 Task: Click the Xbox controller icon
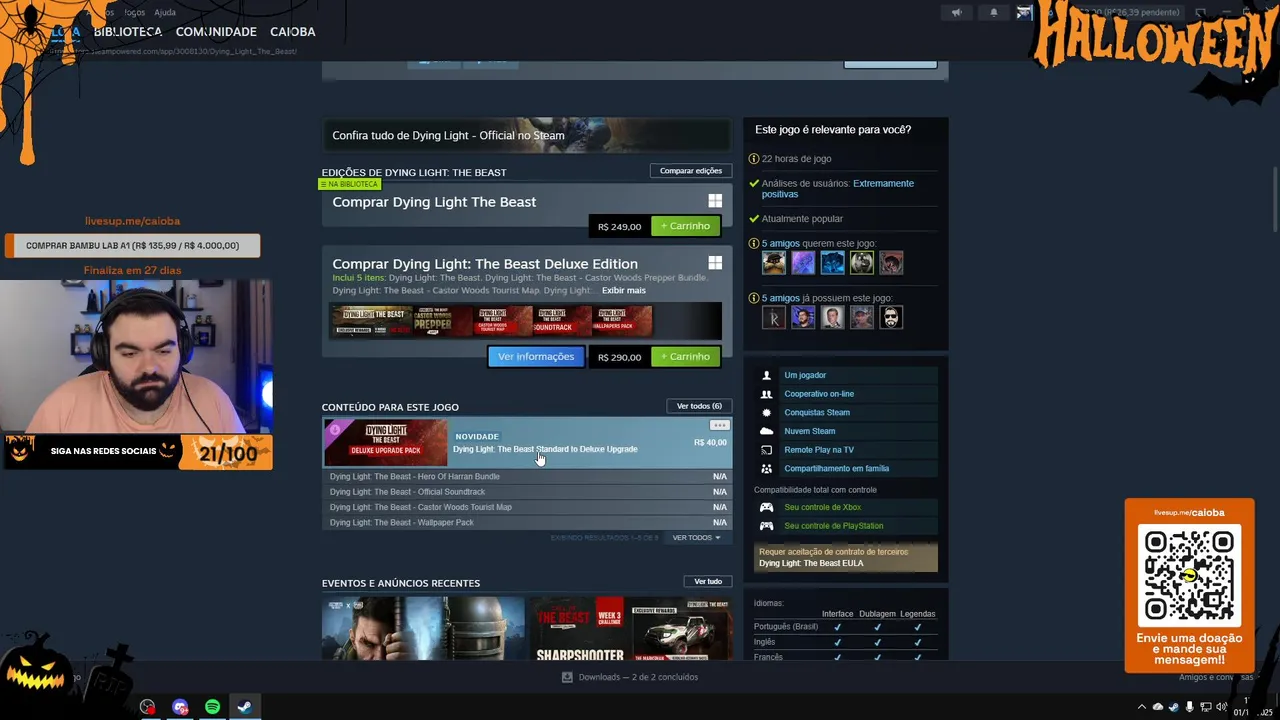tap(767, 507)
